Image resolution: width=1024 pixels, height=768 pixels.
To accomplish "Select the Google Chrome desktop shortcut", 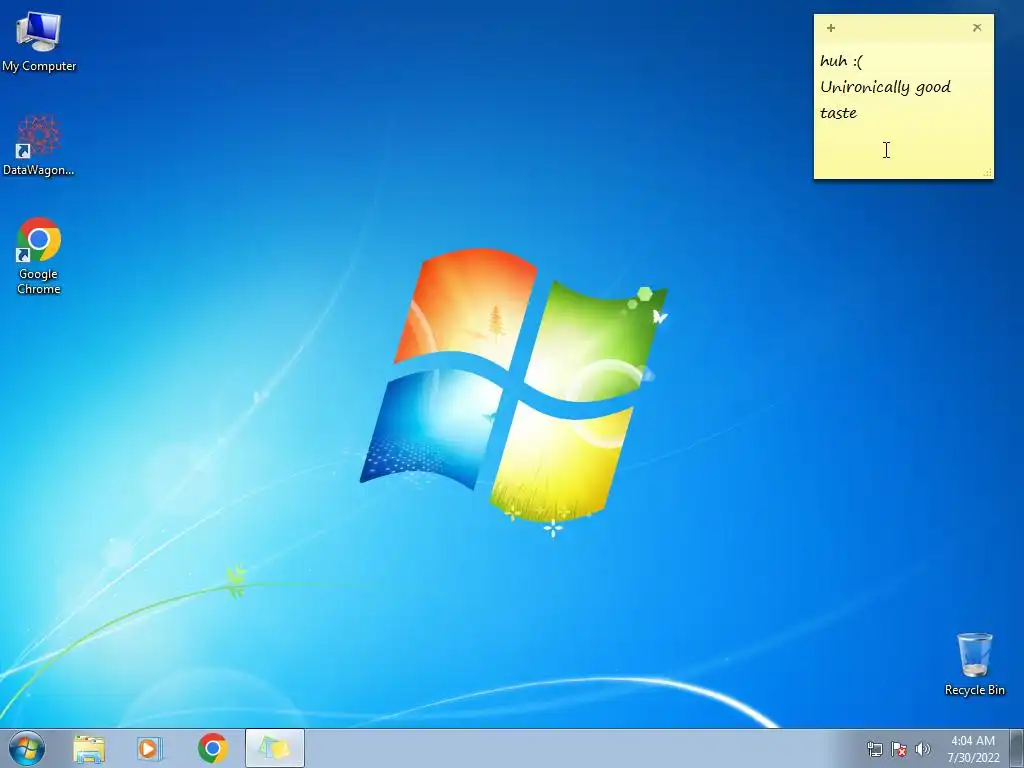I will [39, 255].
